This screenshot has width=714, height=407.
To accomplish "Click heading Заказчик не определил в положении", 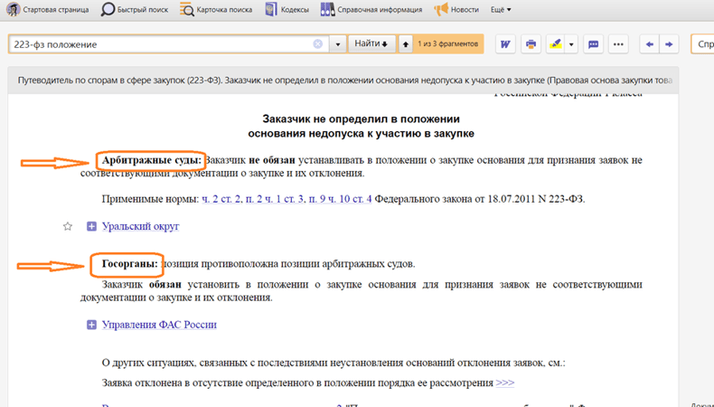I will pos(361,126).
